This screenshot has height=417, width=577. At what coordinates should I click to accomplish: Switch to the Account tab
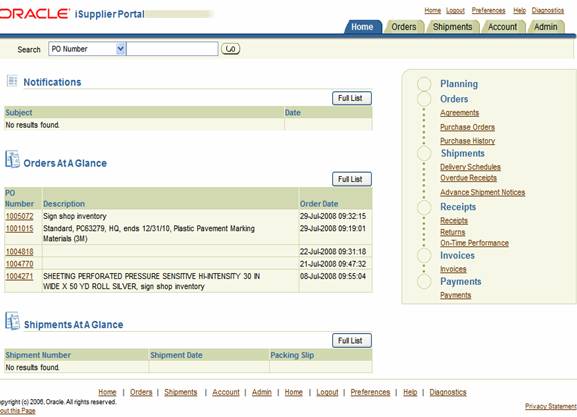(502, 27)
